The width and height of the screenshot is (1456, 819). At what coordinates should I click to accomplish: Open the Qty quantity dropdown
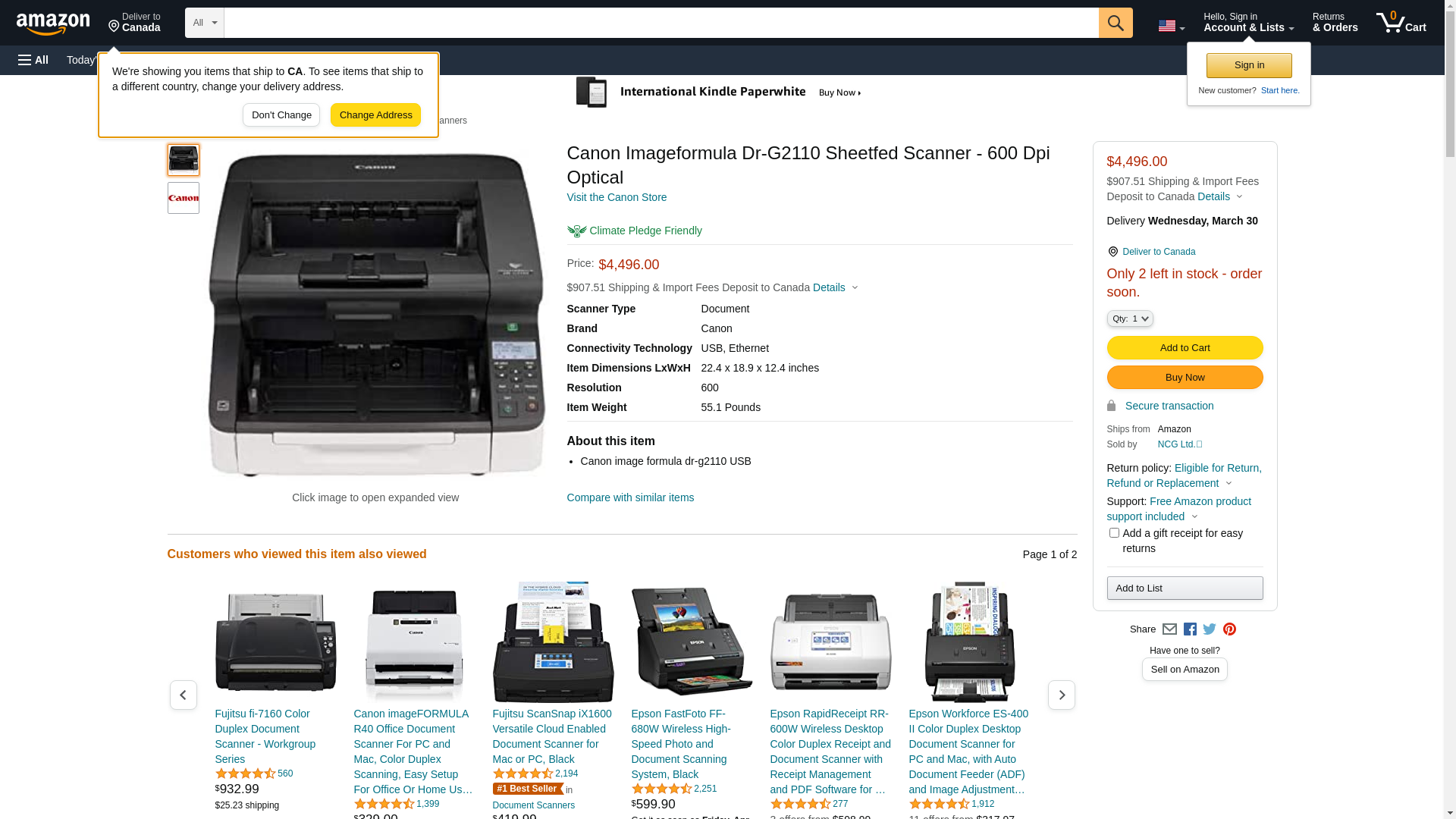point(1130,318)
